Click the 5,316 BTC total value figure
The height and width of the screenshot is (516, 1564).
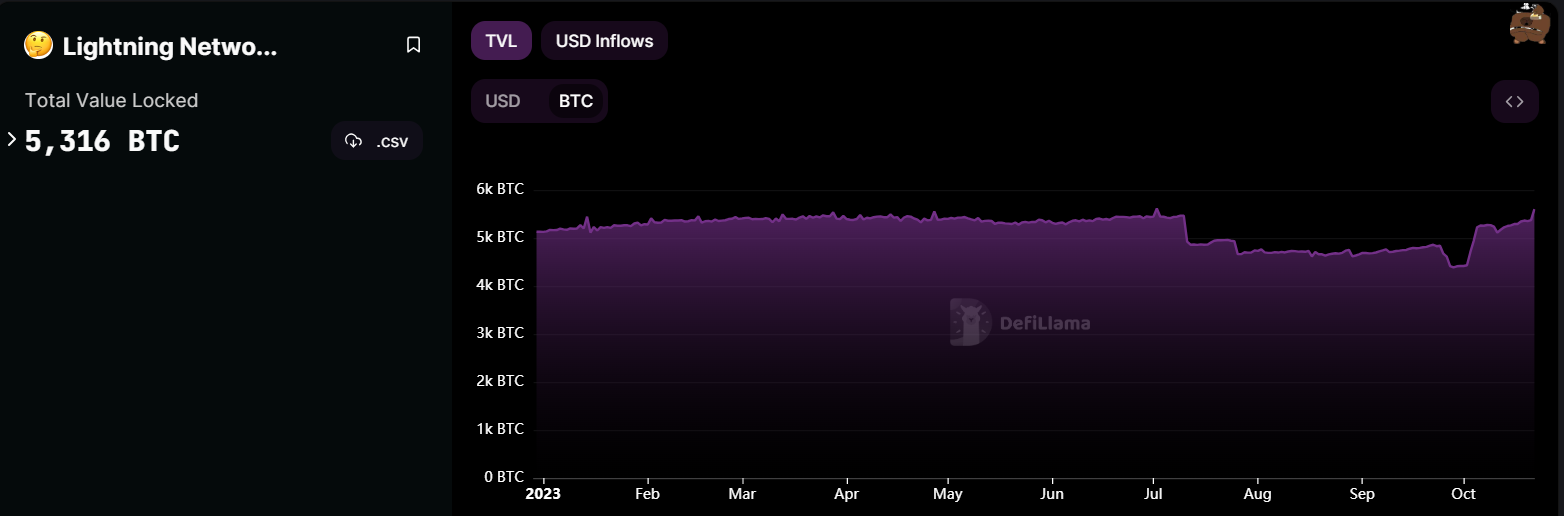(102, 141)
